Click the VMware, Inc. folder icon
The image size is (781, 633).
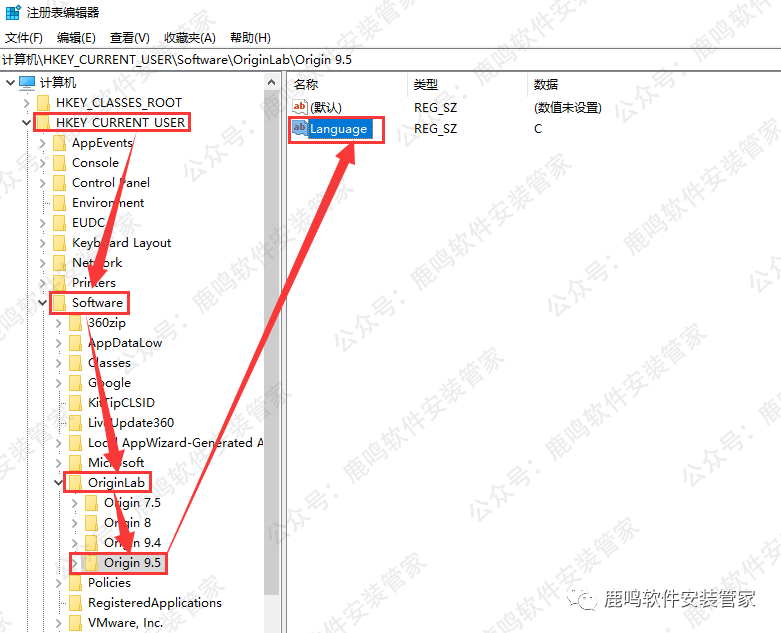pos(75,623)
